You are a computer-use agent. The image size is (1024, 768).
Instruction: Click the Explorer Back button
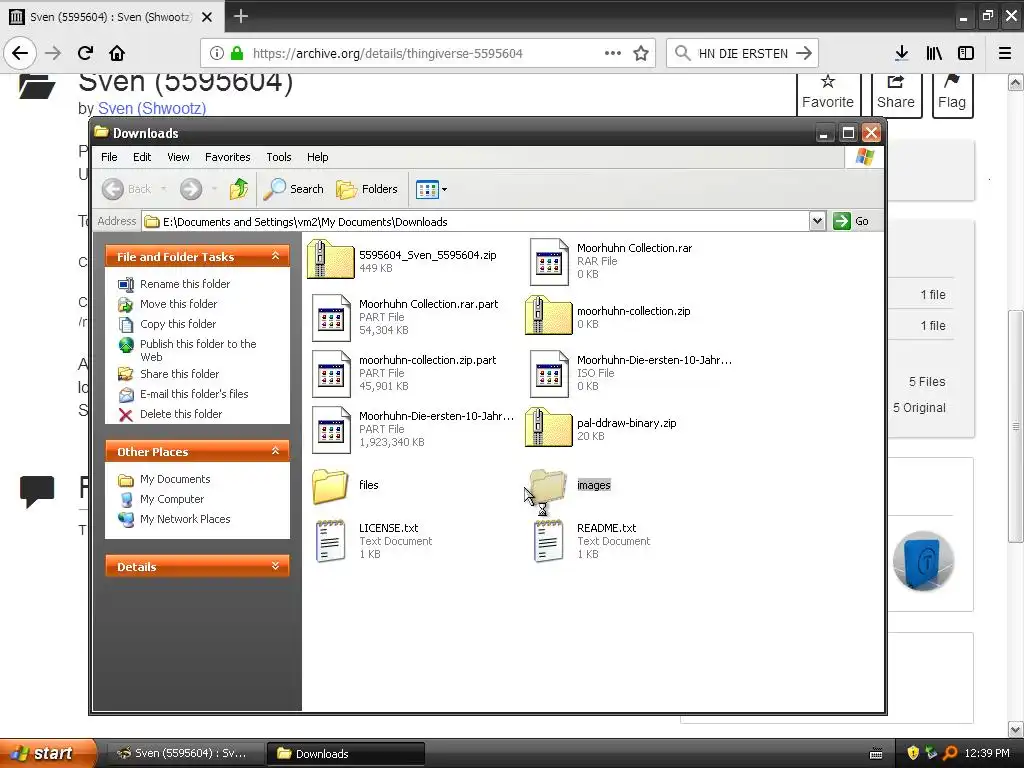click(x=127, y=189)
